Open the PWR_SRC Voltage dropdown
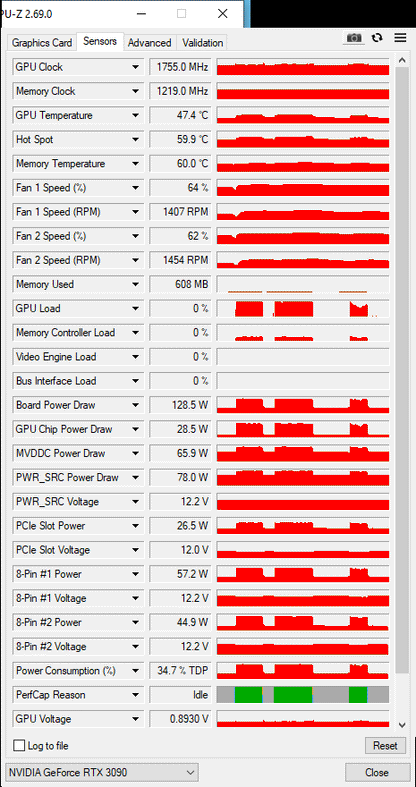 (x=135, y=501)
